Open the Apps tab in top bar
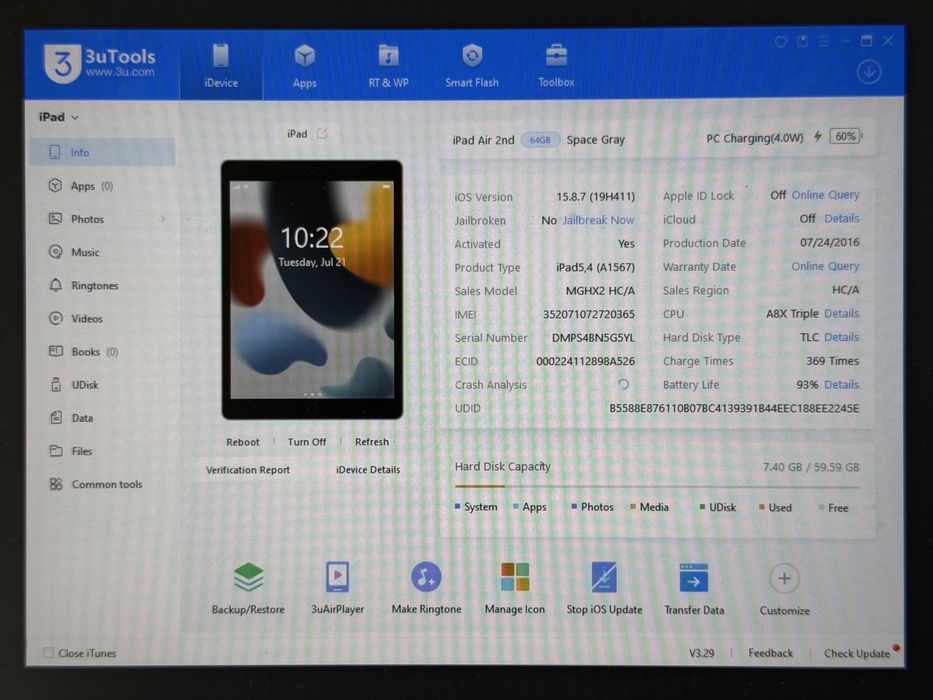The height and width of the screenshot is (700, 933). click(305, 66)
